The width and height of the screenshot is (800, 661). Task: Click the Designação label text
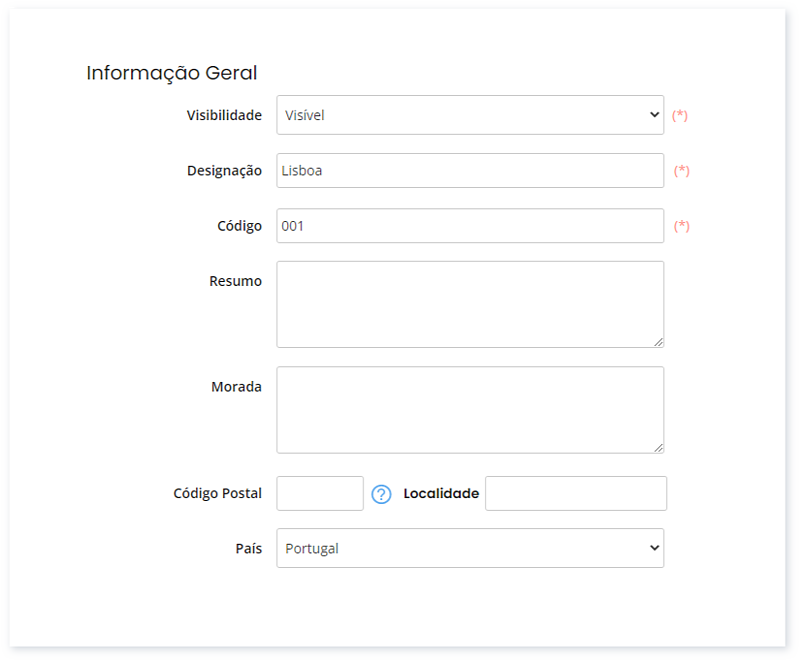tap(224, 171)
